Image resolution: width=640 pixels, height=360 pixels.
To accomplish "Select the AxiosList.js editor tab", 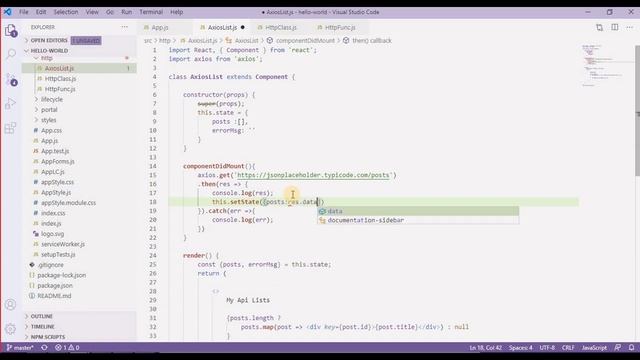I will pyautogui.click(x=222, y=27).
